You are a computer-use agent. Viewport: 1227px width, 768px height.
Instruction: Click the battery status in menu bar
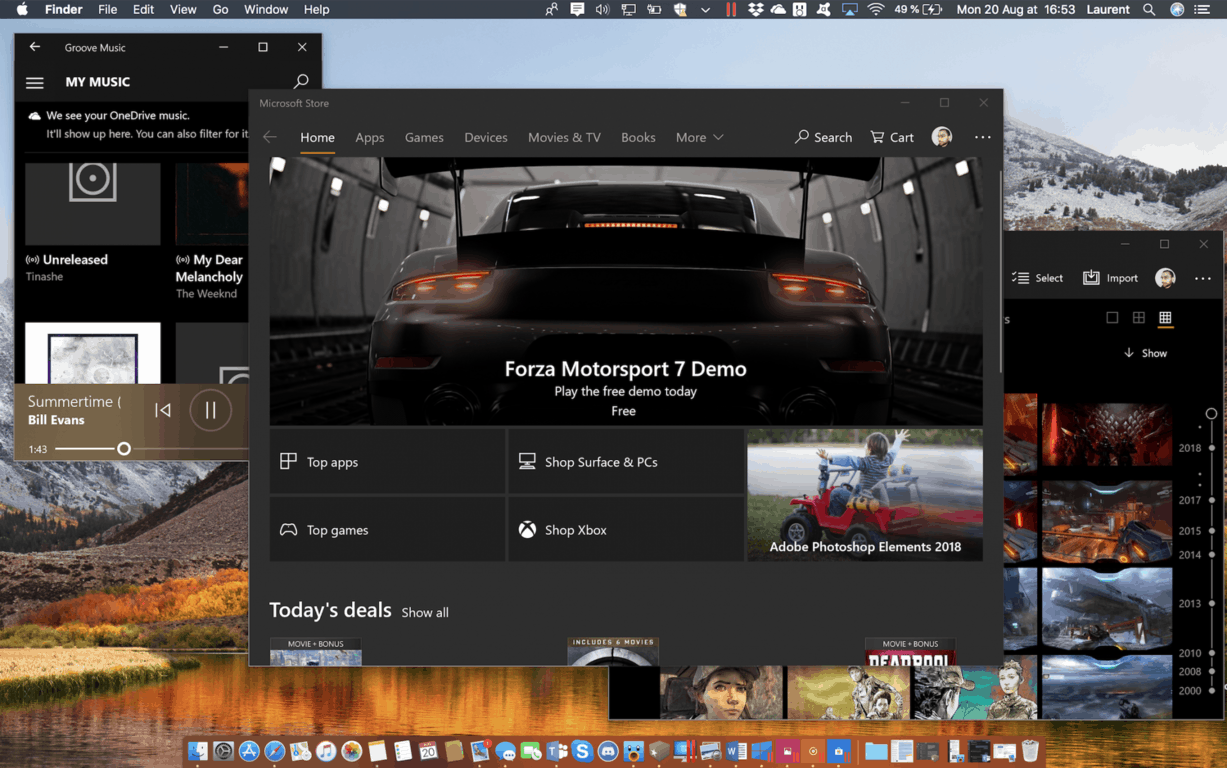pyautogui.click(x=918, y=9)
